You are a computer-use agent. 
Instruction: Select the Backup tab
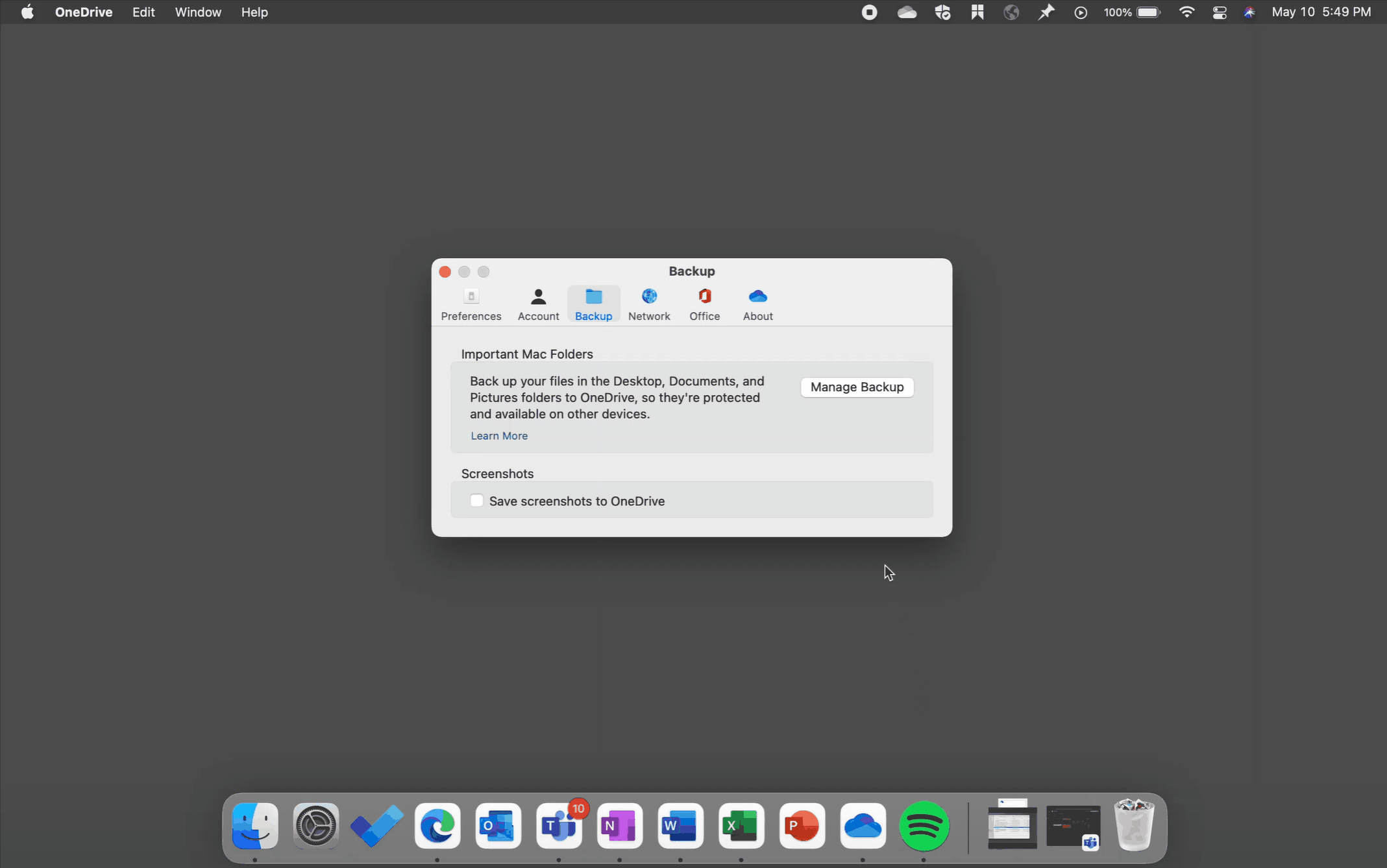pos(593,304)
